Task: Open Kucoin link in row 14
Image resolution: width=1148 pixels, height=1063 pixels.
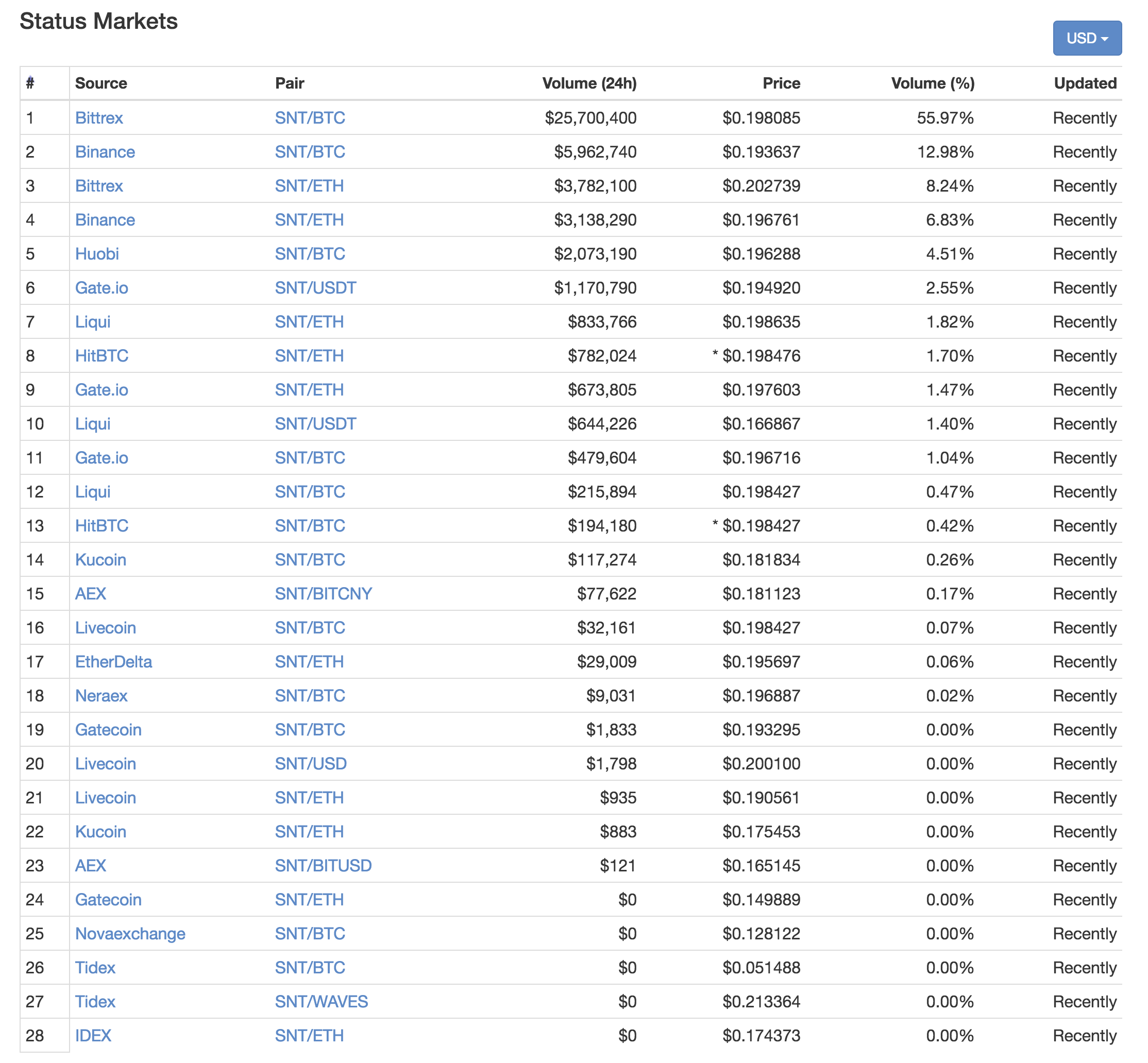Action: (x=100, y=560)
